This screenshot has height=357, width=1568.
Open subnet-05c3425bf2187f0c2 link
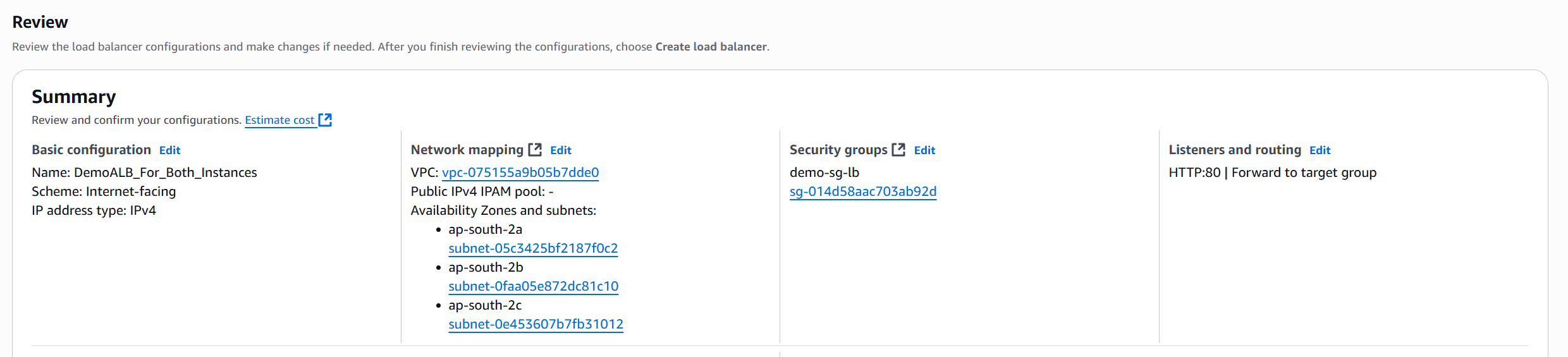tap(533, 248)
